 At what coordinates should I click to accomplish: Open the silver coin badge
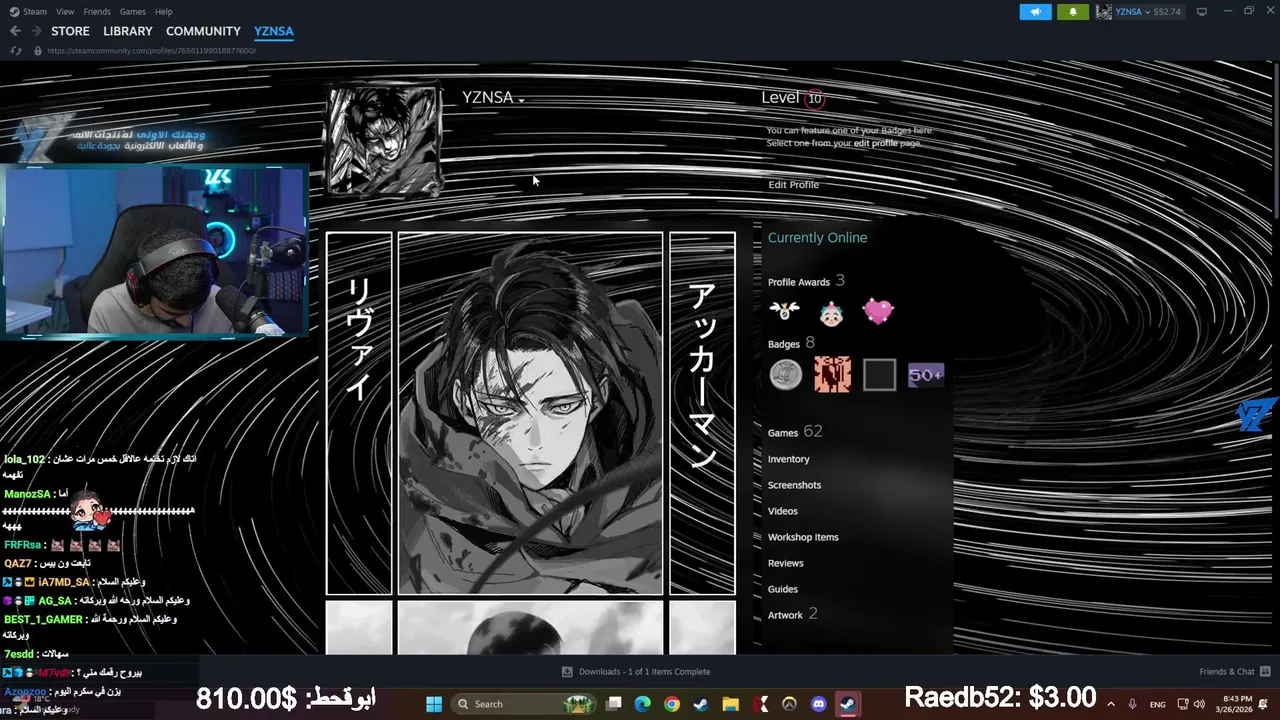(x=786, y=375)
